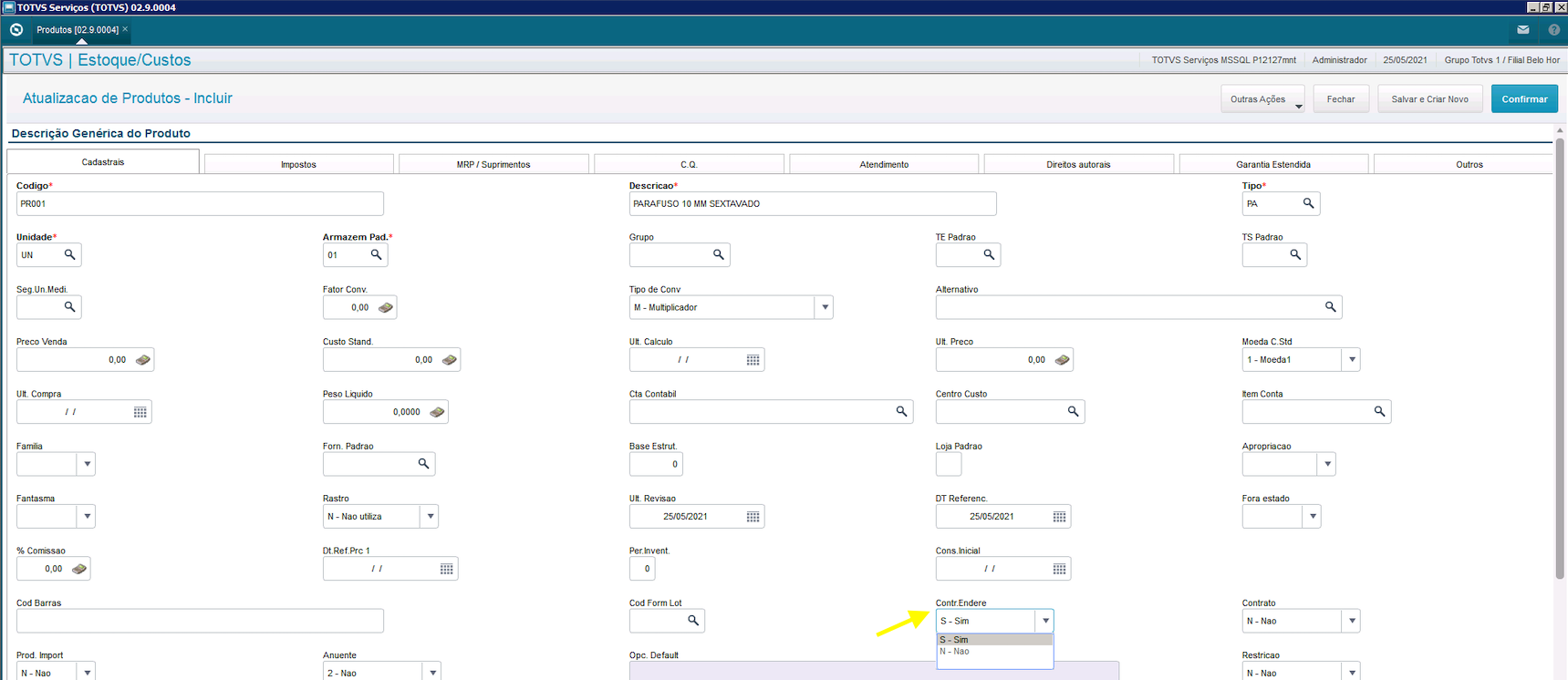Open the Cta Contabil lookup magnifier
The width and height of the screenshot is (1568, 680).
click(901, 412)
